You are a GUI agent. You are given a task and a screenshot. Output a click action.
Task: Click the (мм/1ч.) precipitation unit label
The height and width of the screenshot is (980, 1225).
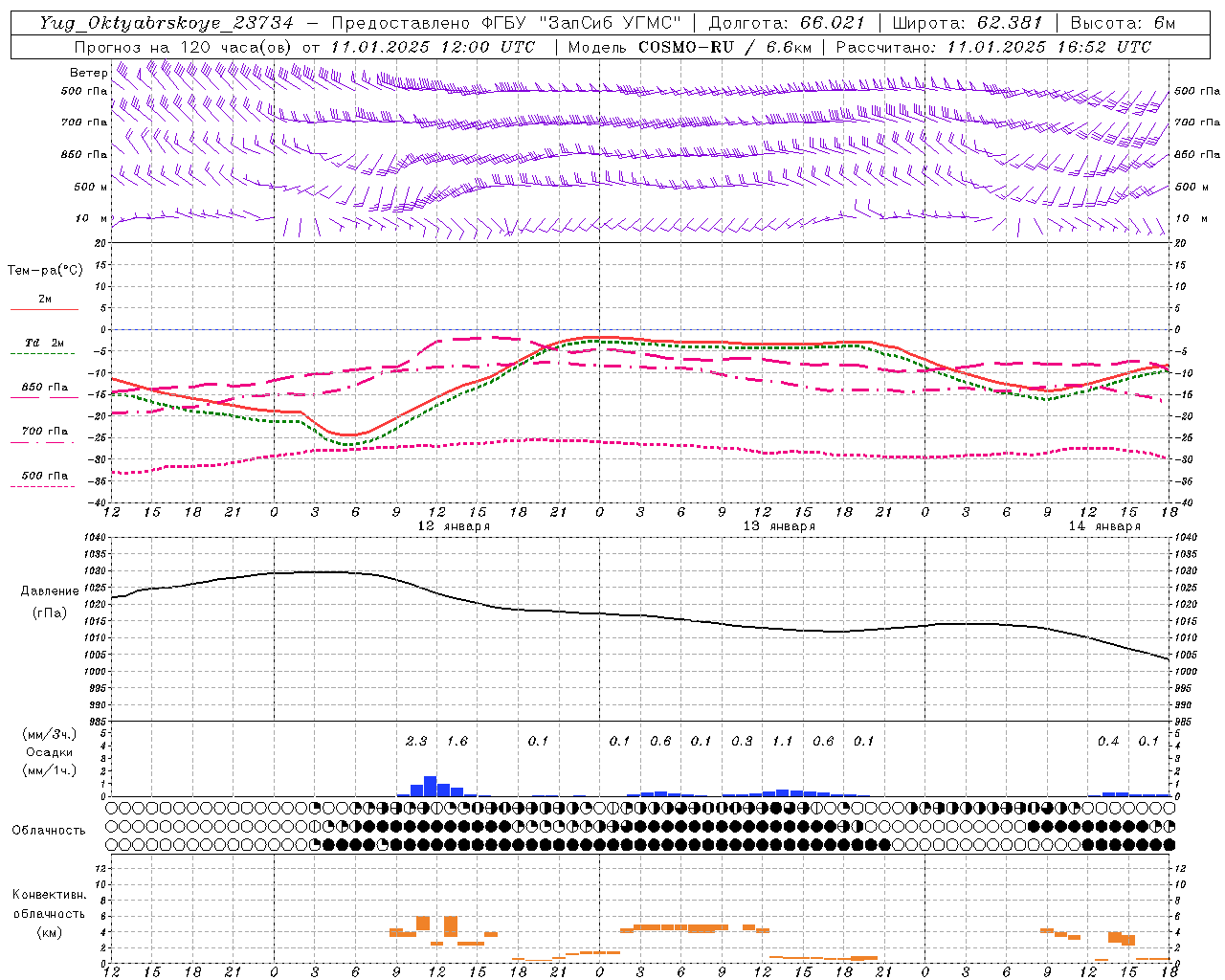50,770
